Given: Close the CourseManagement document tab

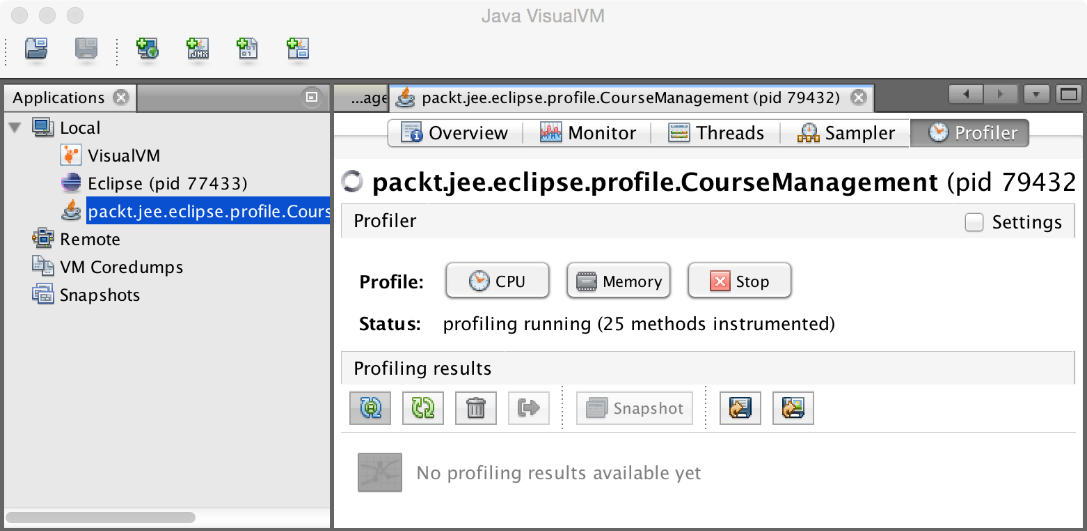Looking at the screenshot, I should (858, 98).
